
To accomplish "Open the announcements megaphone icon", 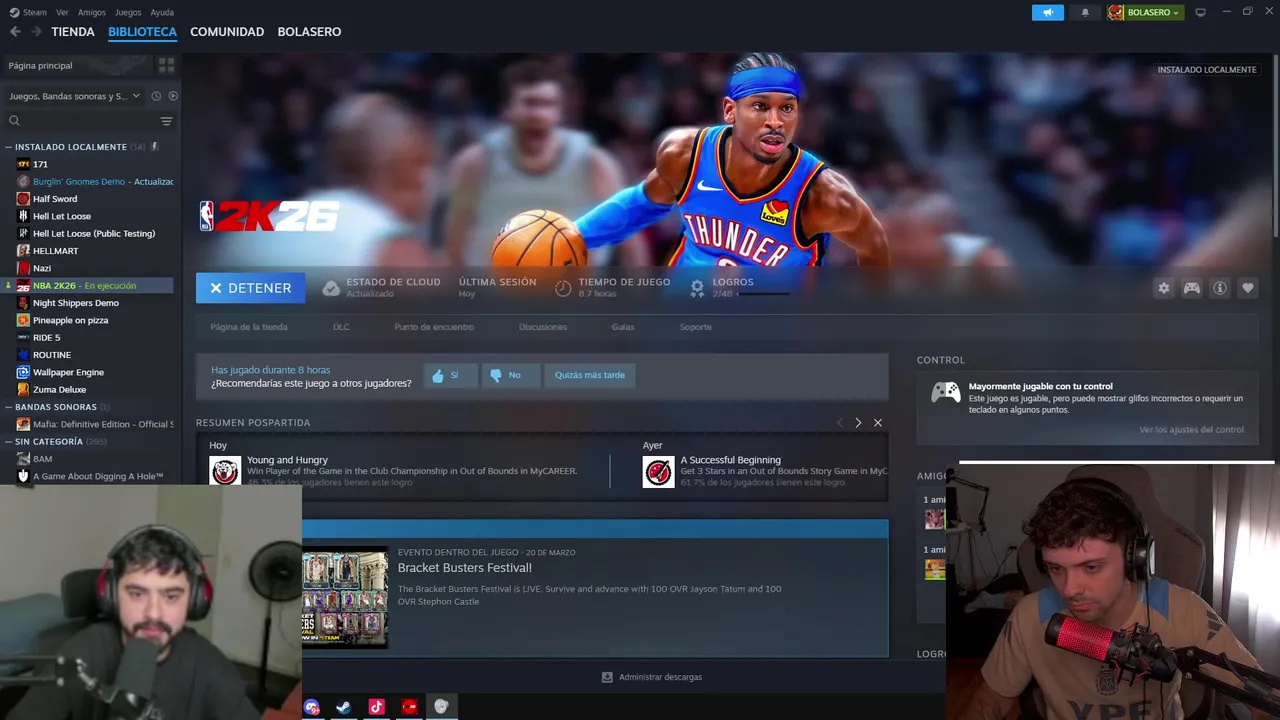I will [x=1047, y=12].
